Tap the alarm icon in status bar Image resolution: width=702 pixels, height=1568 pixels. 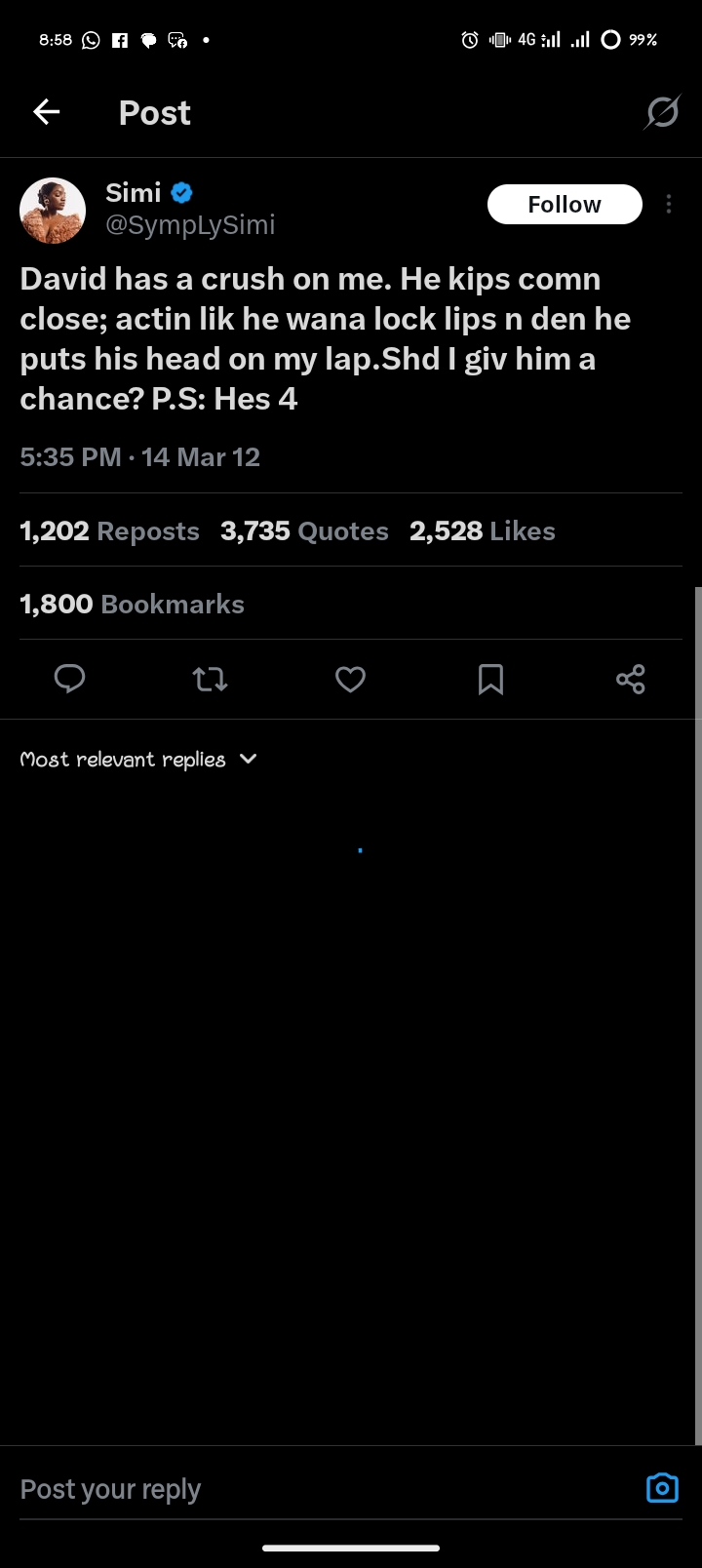coord(470,40)
